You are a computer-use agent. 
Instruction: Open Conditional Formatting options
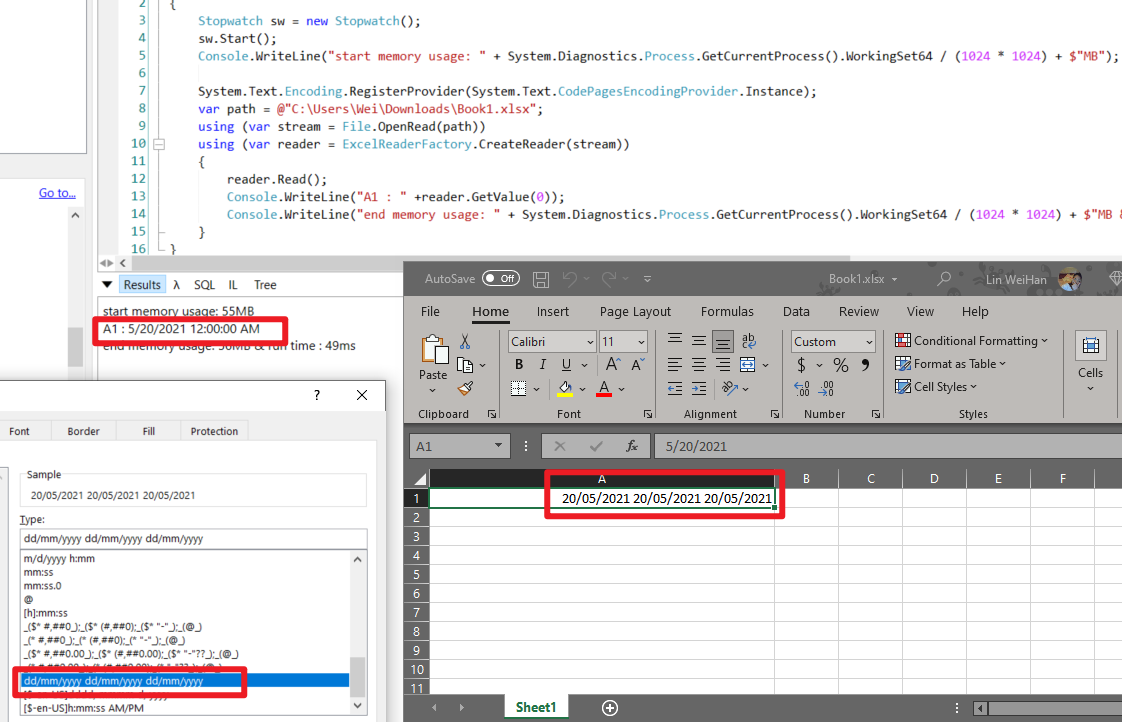pos(969,340)
